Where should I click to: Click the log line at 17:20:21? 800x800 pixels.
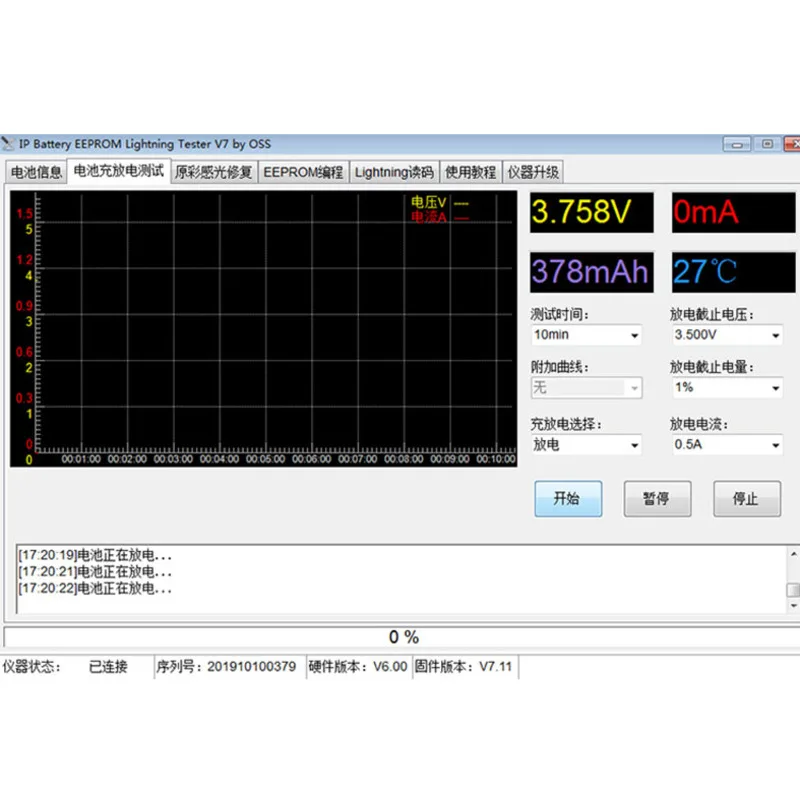pos(95,572)
